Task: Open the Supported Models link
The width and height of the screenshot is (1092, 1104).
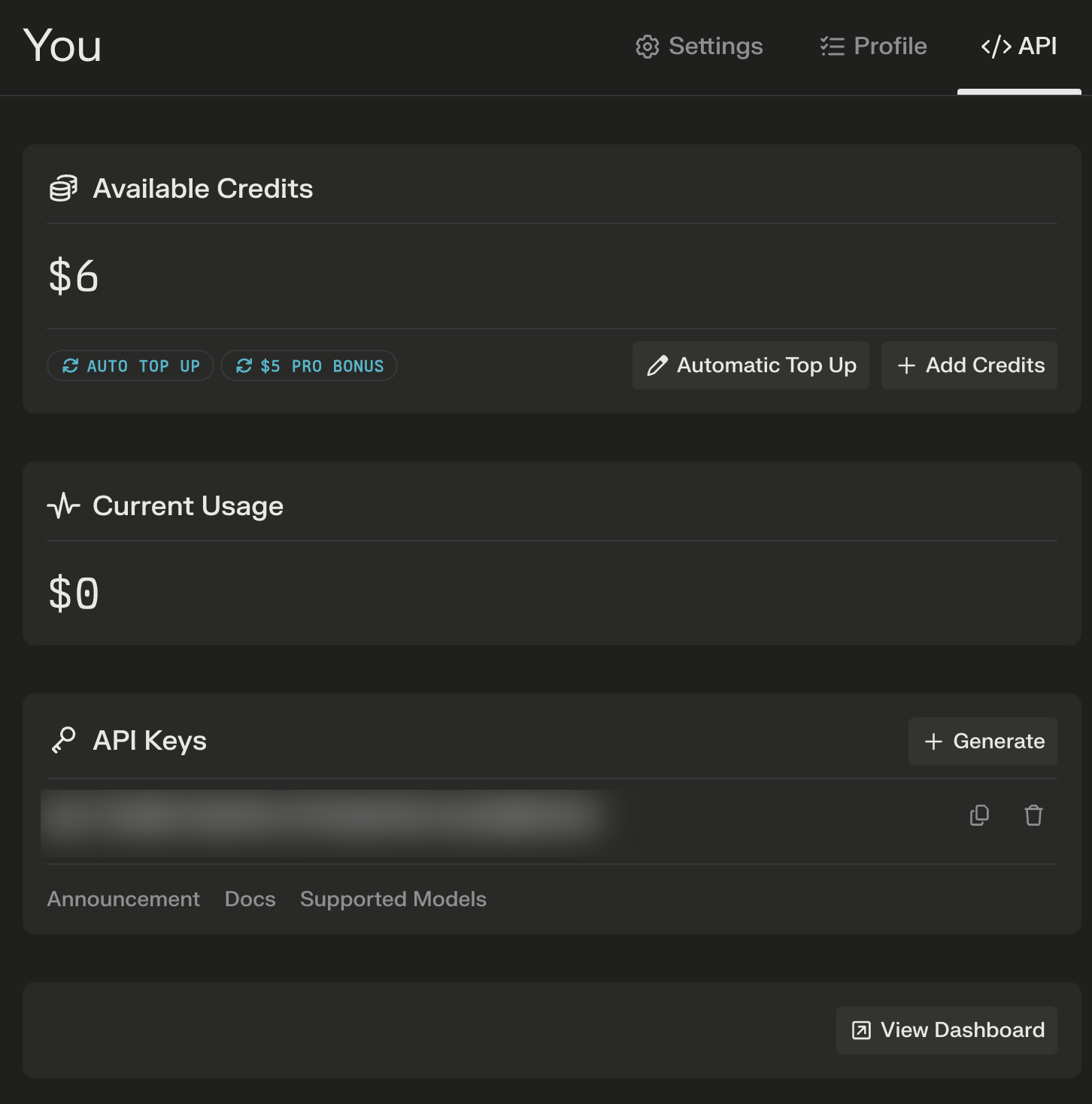Action: pos(393,899)
